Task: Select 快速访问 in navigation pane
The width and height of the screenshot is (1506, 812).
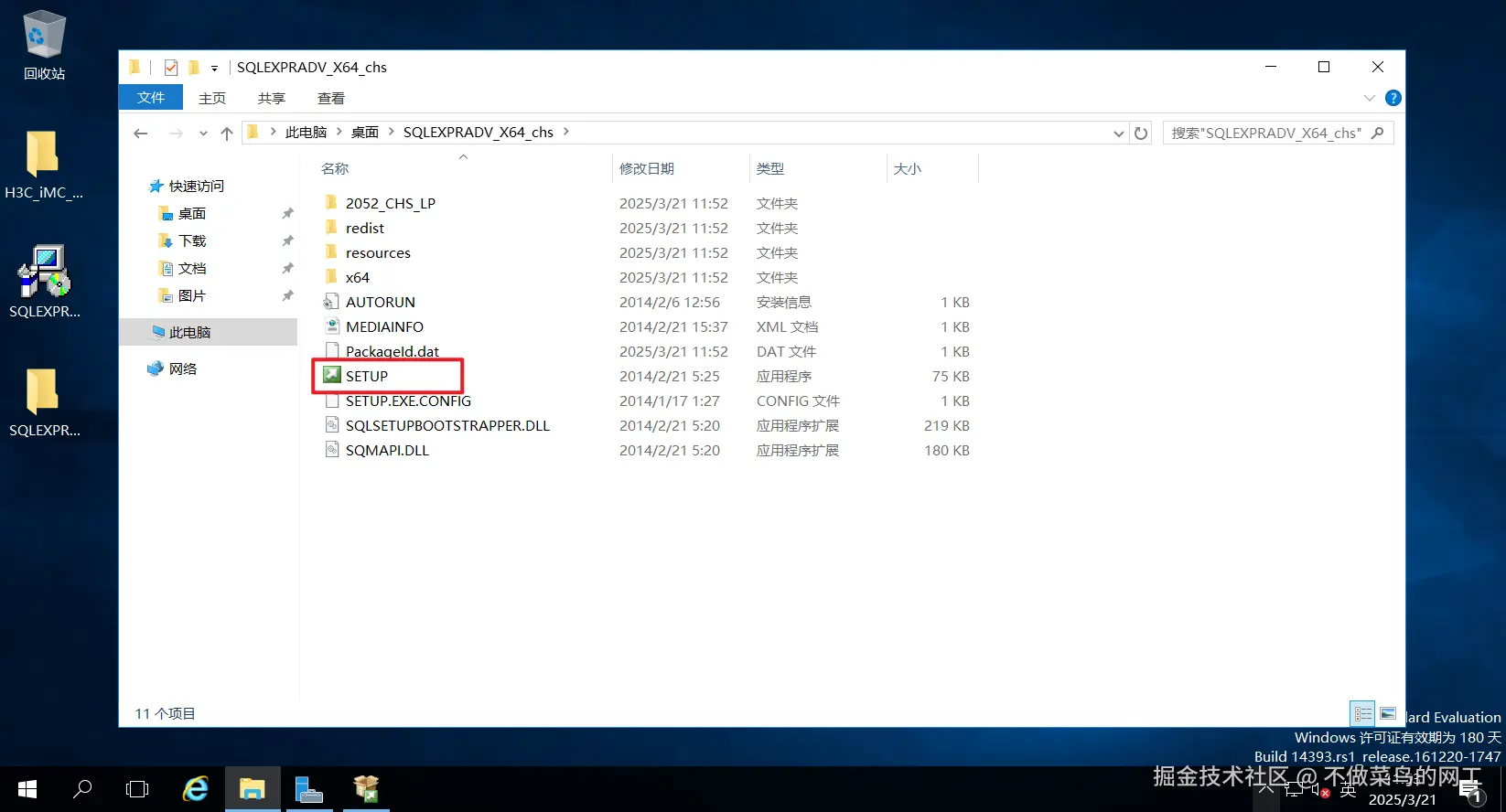Action: coord(196,186)
